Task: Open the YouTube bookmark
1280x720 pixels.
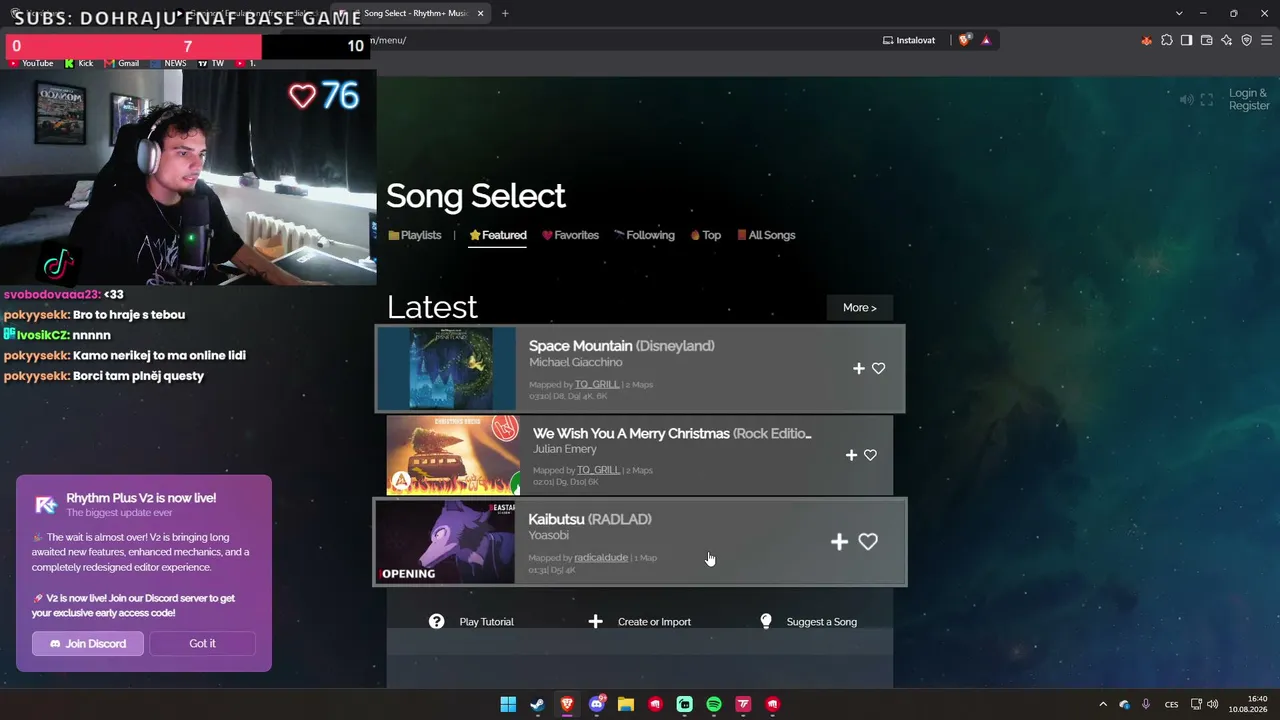Action: (31, 63)
